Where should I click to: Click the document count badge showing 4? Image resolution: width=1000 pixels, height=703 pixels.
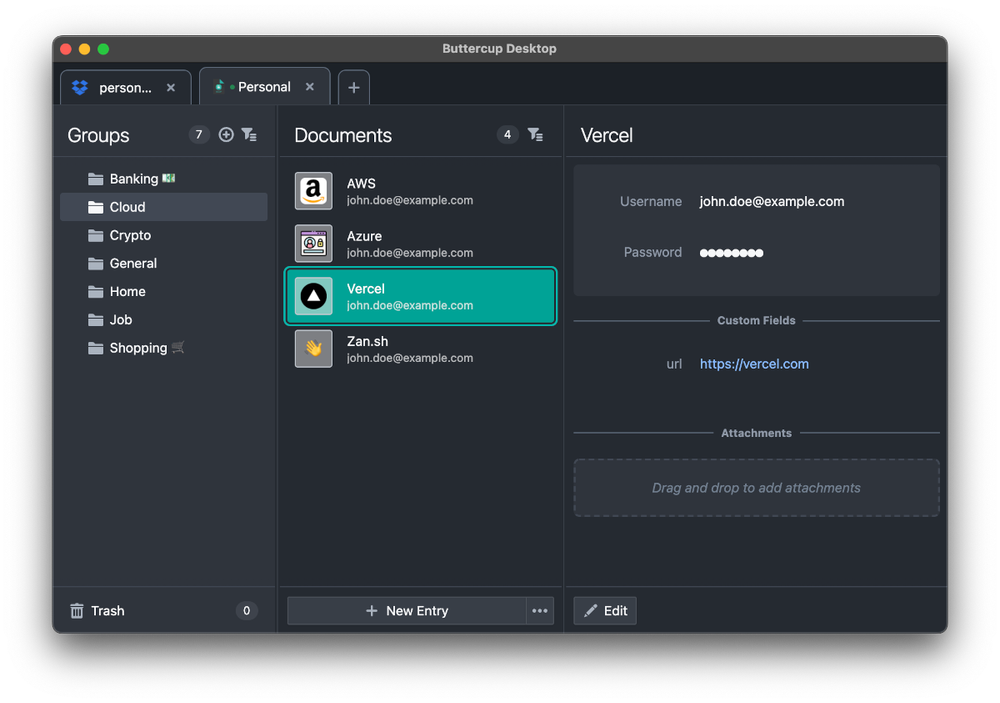507,134
